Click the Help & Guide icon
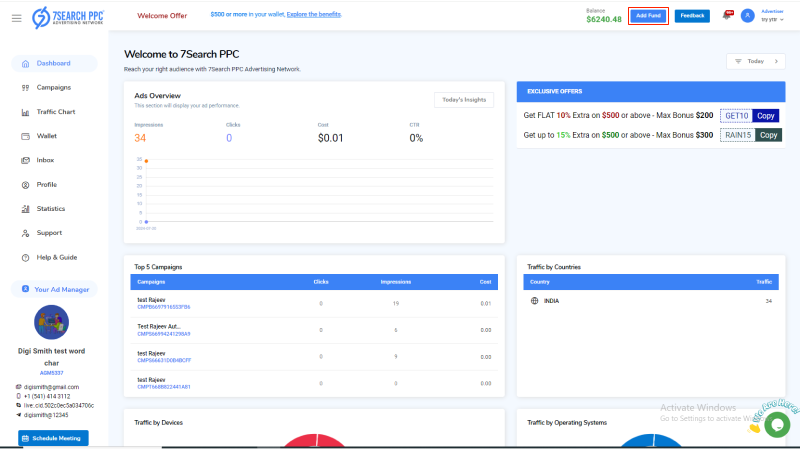The image size is (800, 449). click(26, 258)
